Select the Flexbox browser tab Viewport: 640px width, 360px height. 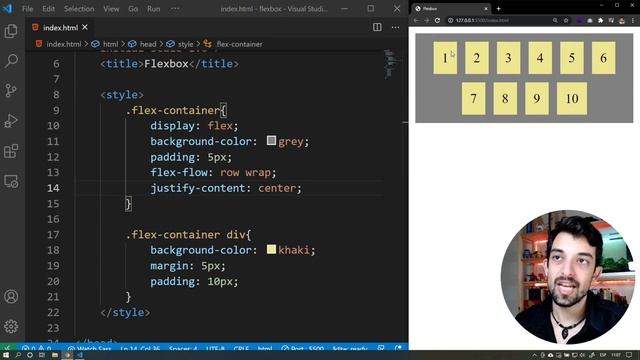(x=451, y=8)
